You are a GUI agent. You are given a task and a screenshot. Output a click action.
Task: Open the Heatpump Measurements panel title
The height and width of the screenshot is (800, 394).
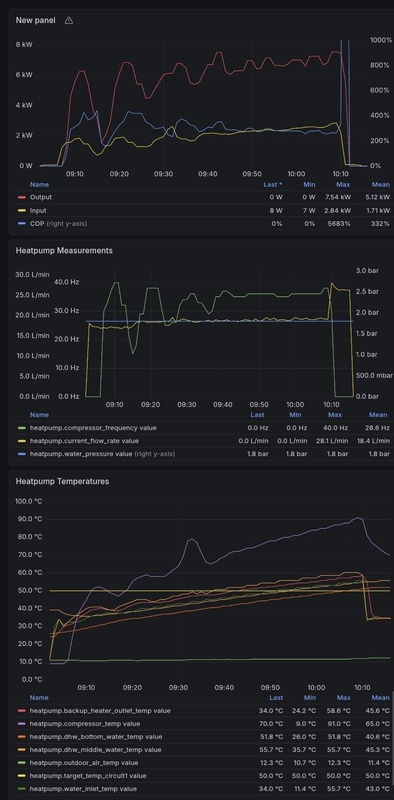(x=64, y=251)
